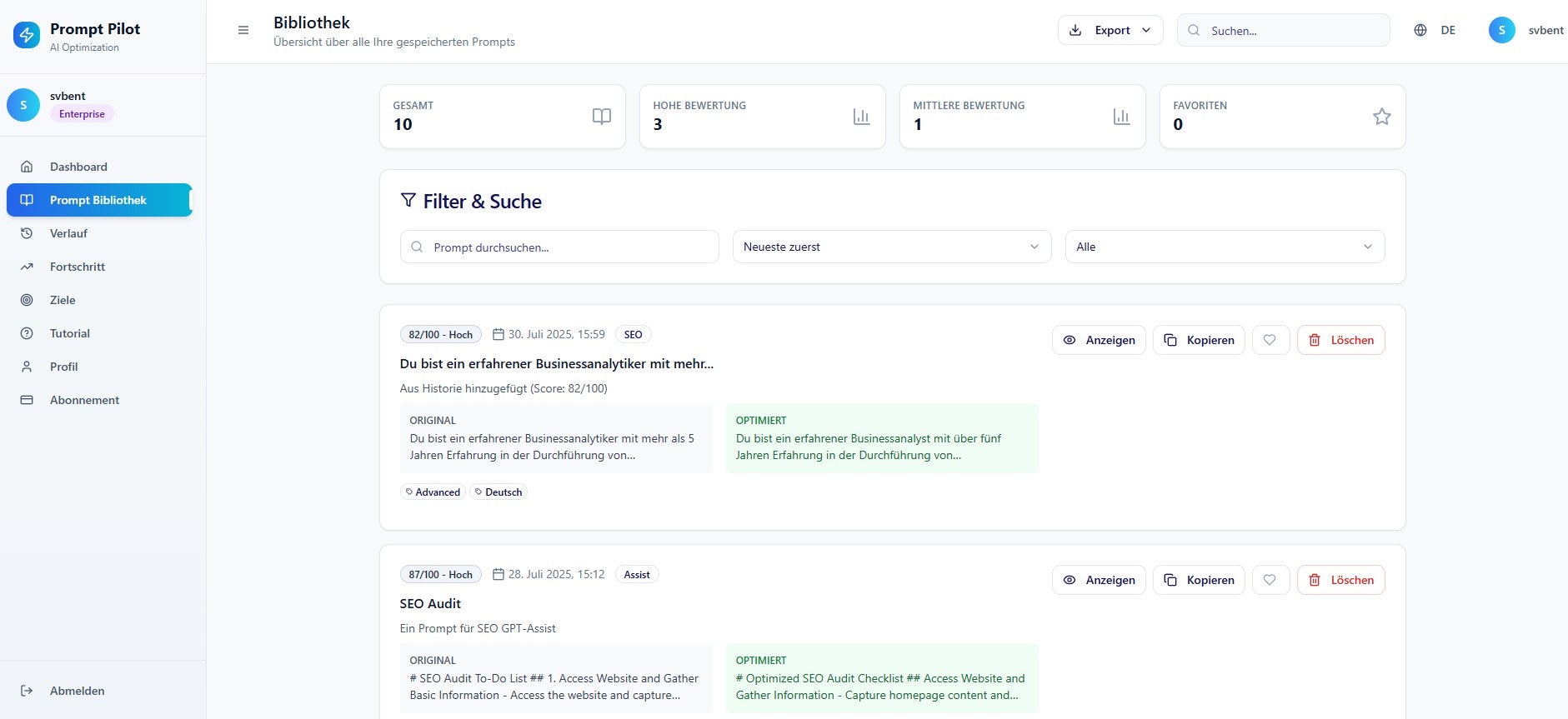Click Löschen for the SEO Audit prompt

pyautogui.click(x=1341, y=580)
